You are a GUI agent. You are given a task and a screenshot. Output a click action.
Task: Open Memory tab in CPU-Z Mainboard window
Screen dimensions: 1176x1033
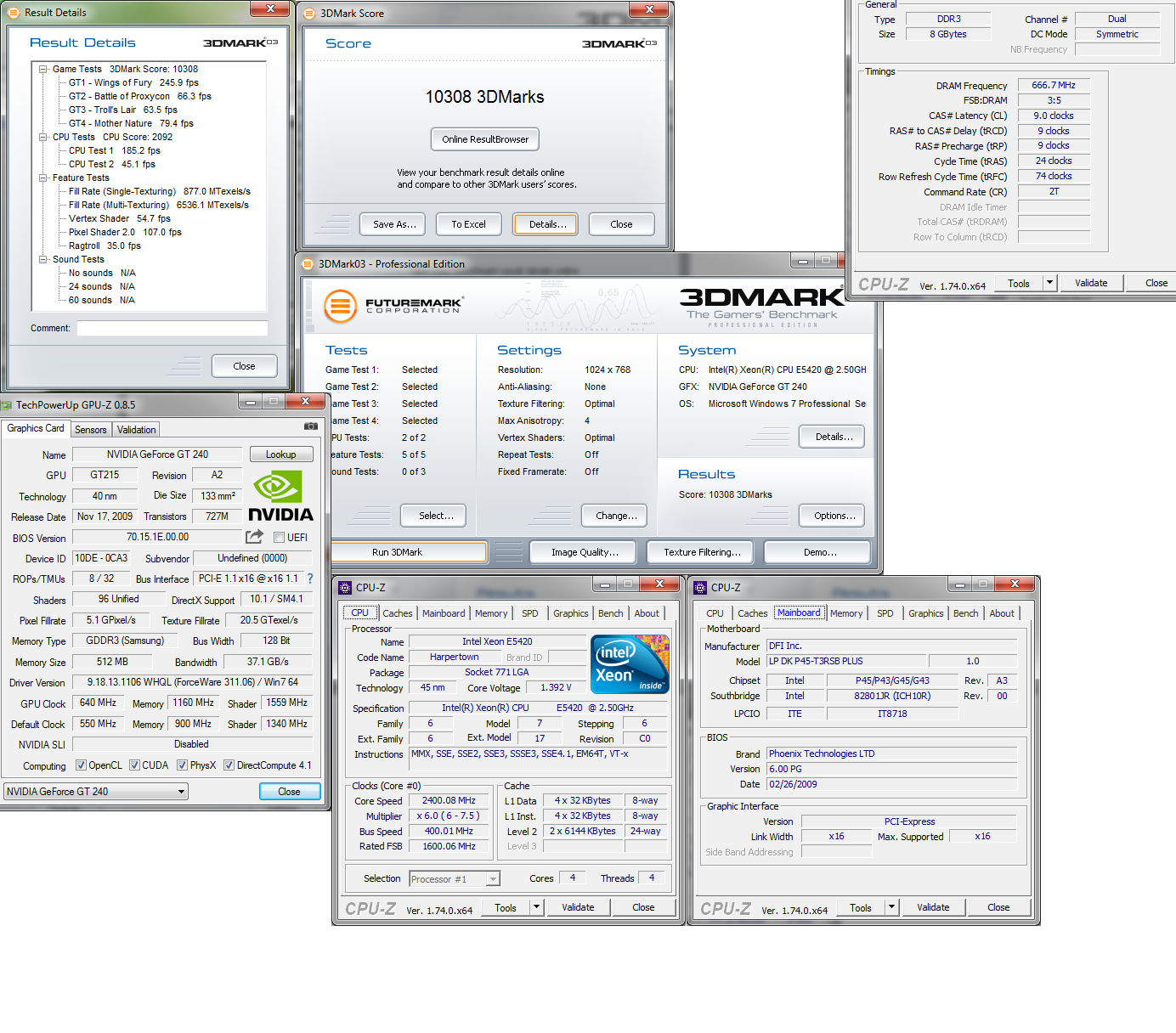click(846, 613)
